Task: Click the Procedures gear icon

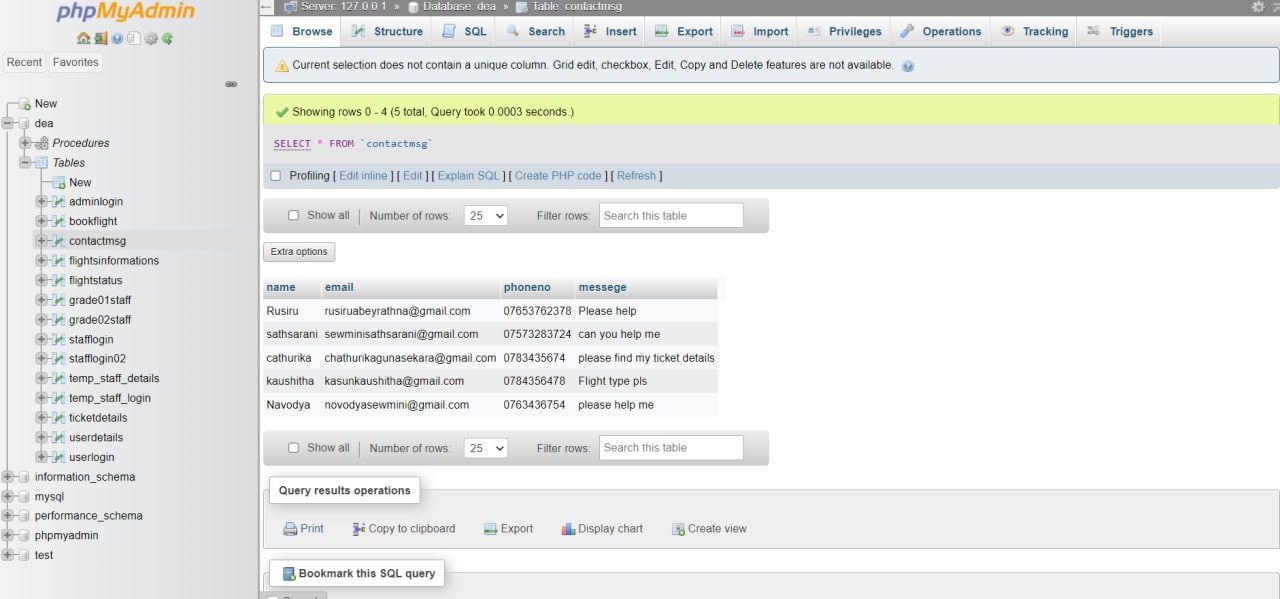Action: (42, 143)
